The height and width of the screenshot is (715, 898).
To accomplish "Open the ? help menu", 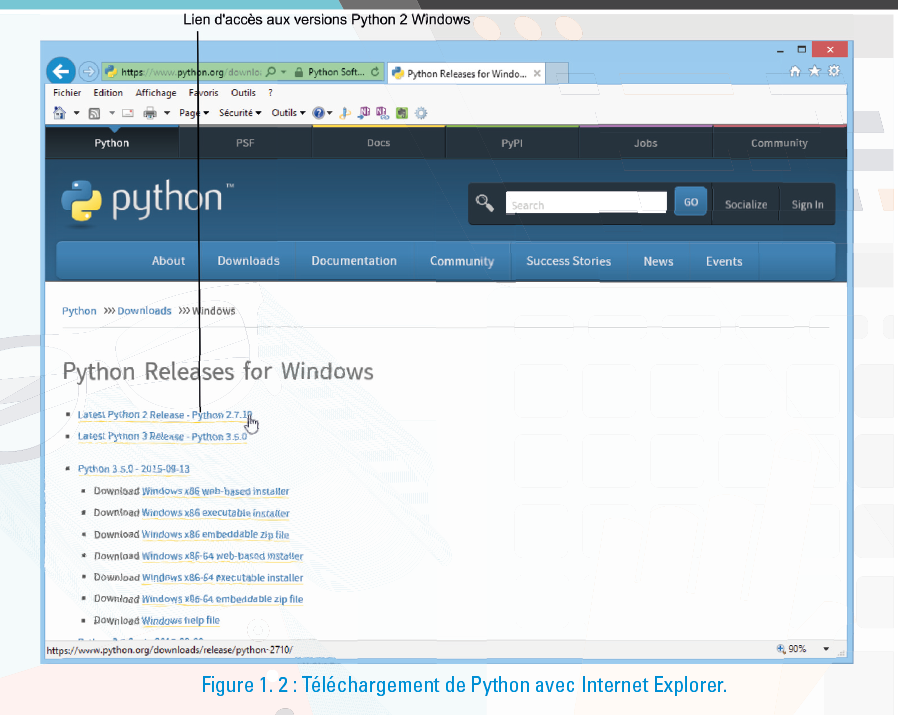I will (x=270, y=93).
